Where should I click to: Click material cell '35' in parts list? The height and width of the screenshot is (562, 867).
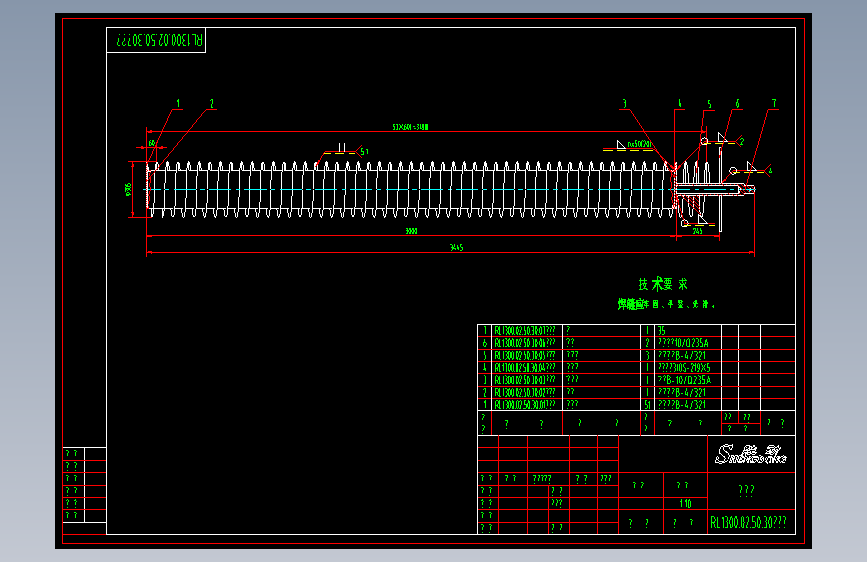tap(662, 331)
